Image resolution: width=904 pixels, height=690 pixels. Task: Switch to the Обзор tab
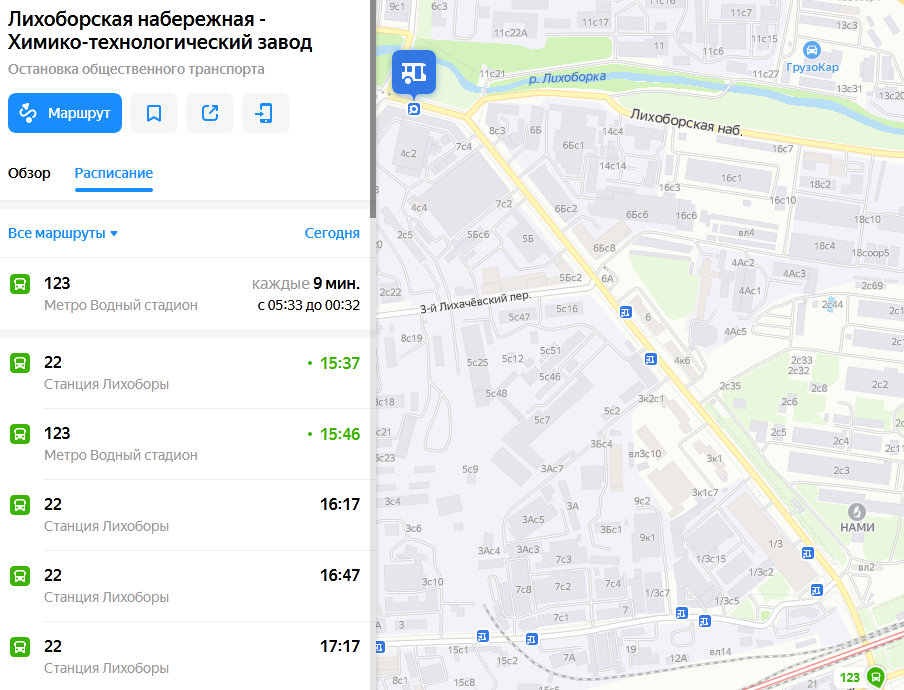29,173
